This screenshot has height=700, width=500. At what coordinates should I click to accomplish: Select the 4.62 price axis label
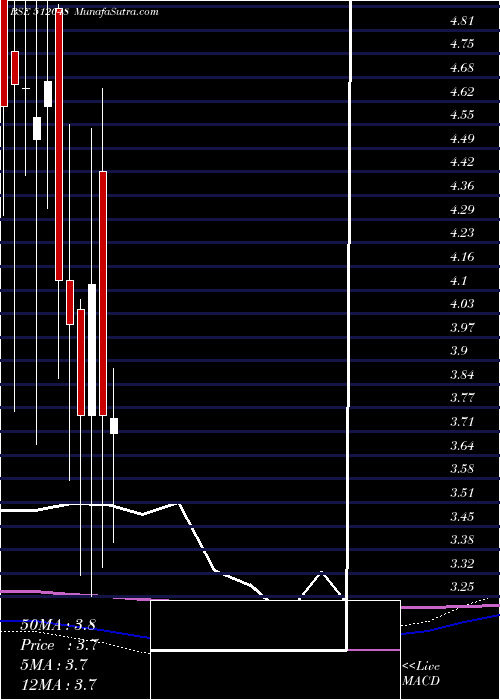click(x=462, y=92)
